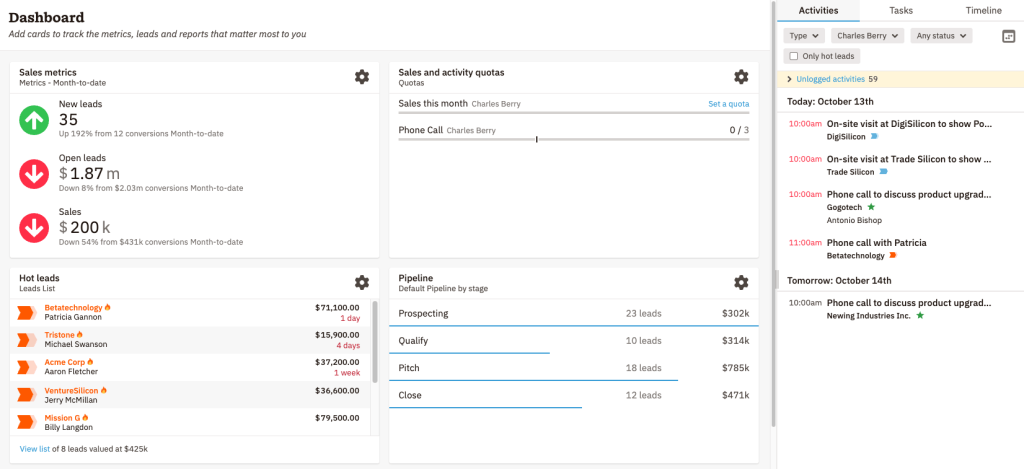Click the Set a quota link

729,104
